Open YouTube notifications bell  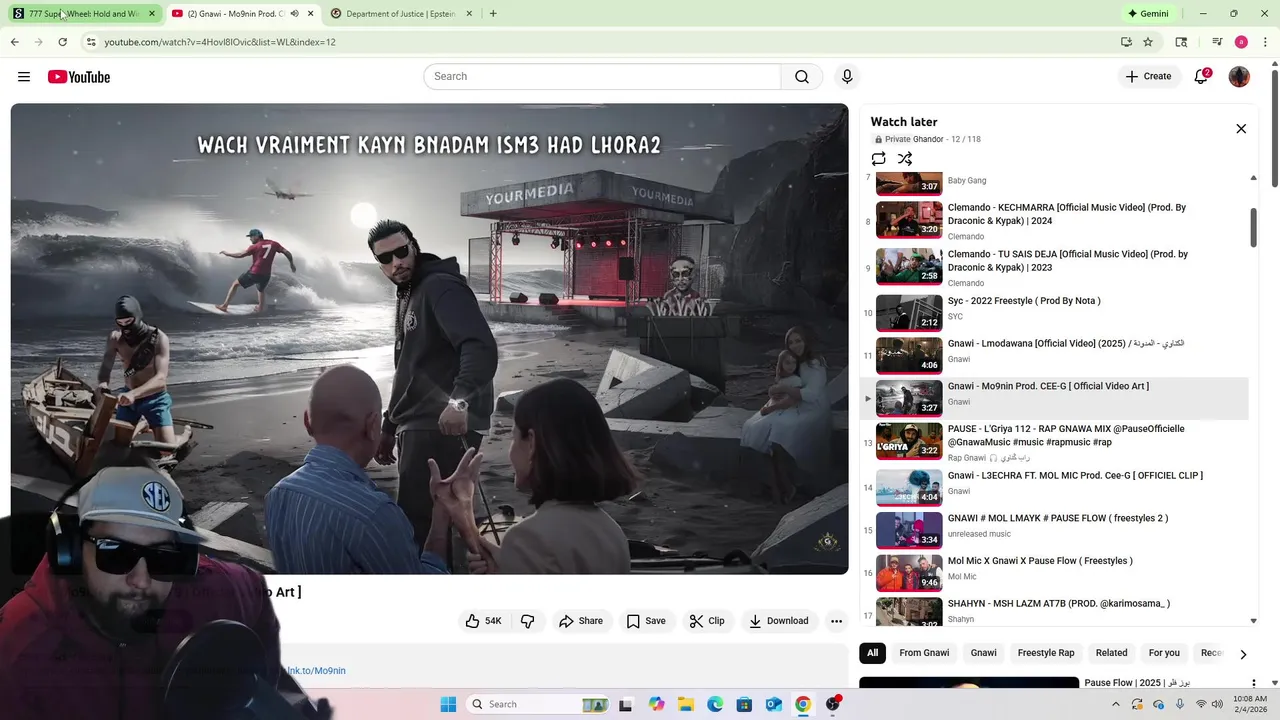(1201, 77)
